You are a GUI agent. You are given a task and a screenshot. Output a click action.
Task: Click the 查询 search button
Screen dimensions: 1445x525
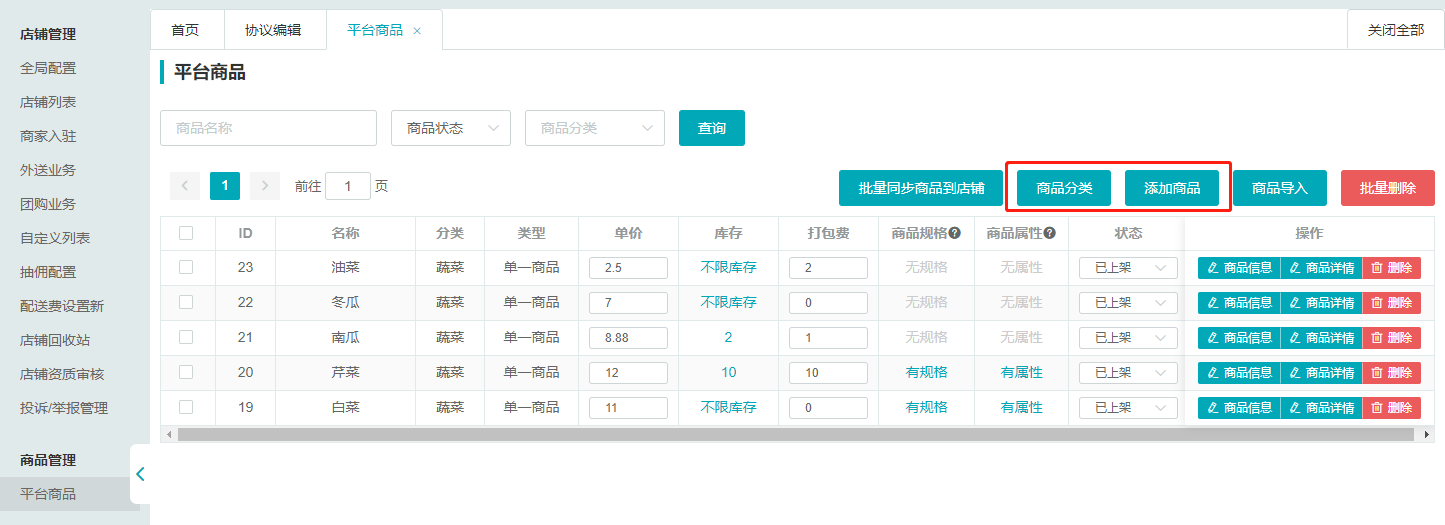point(712,128)
